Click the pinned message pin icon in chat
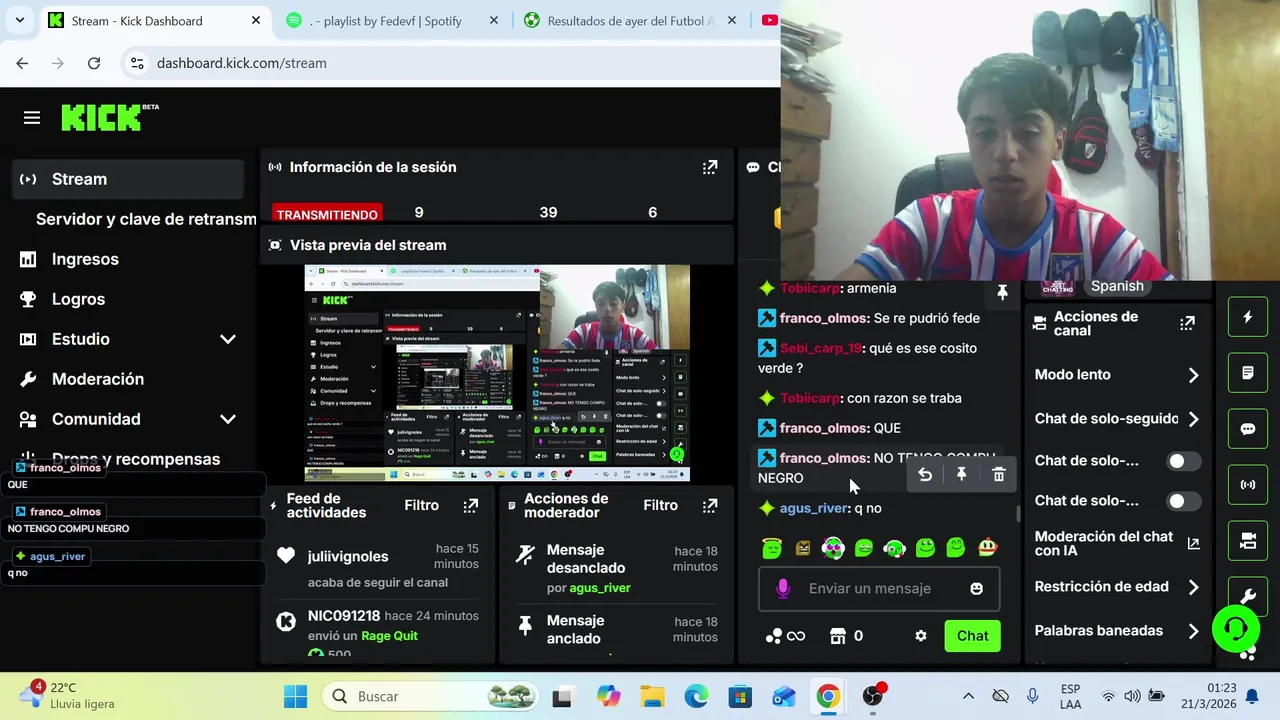1280x720 pixels. pyautogui.click(x=1002, y=292)
